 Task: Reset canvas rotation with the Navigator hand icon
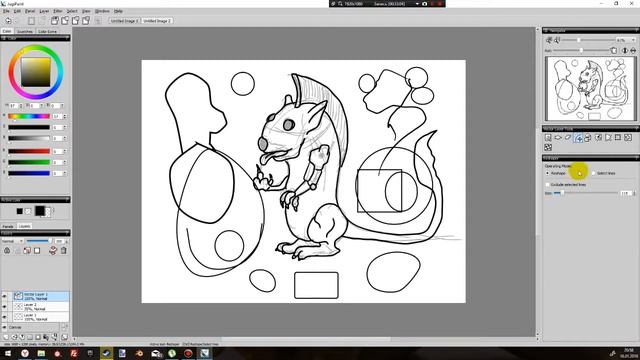[613, 51]
